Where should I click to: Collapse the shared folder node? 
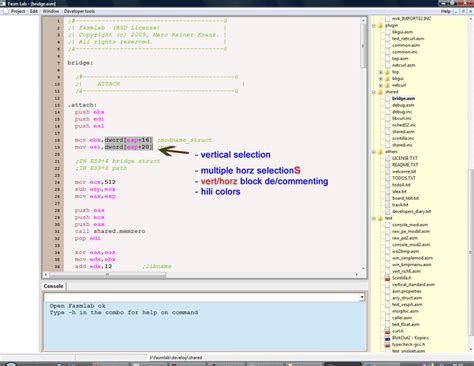click(374, 92)
